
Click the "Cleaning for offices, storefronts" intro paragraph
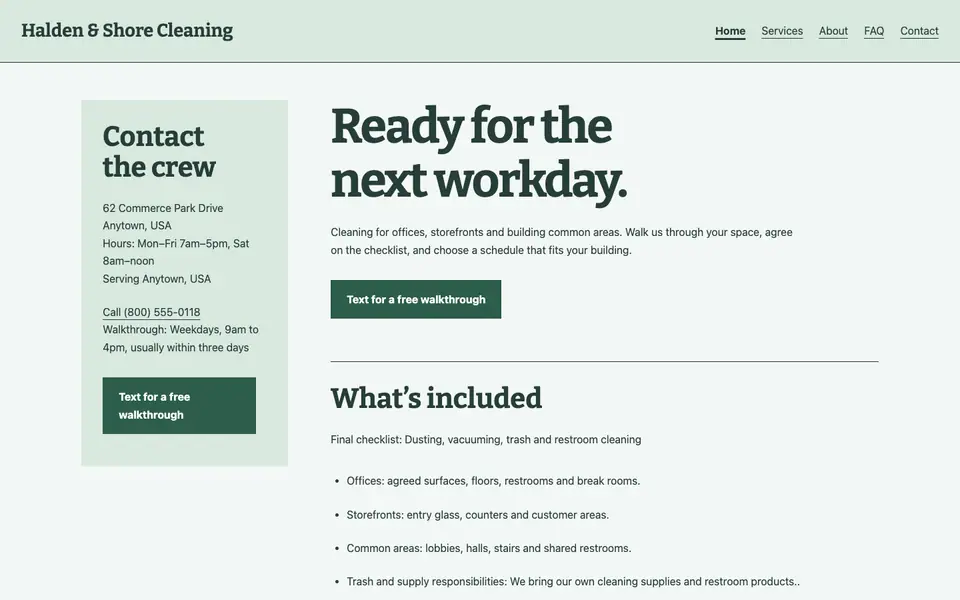click(x=561, y=241)
